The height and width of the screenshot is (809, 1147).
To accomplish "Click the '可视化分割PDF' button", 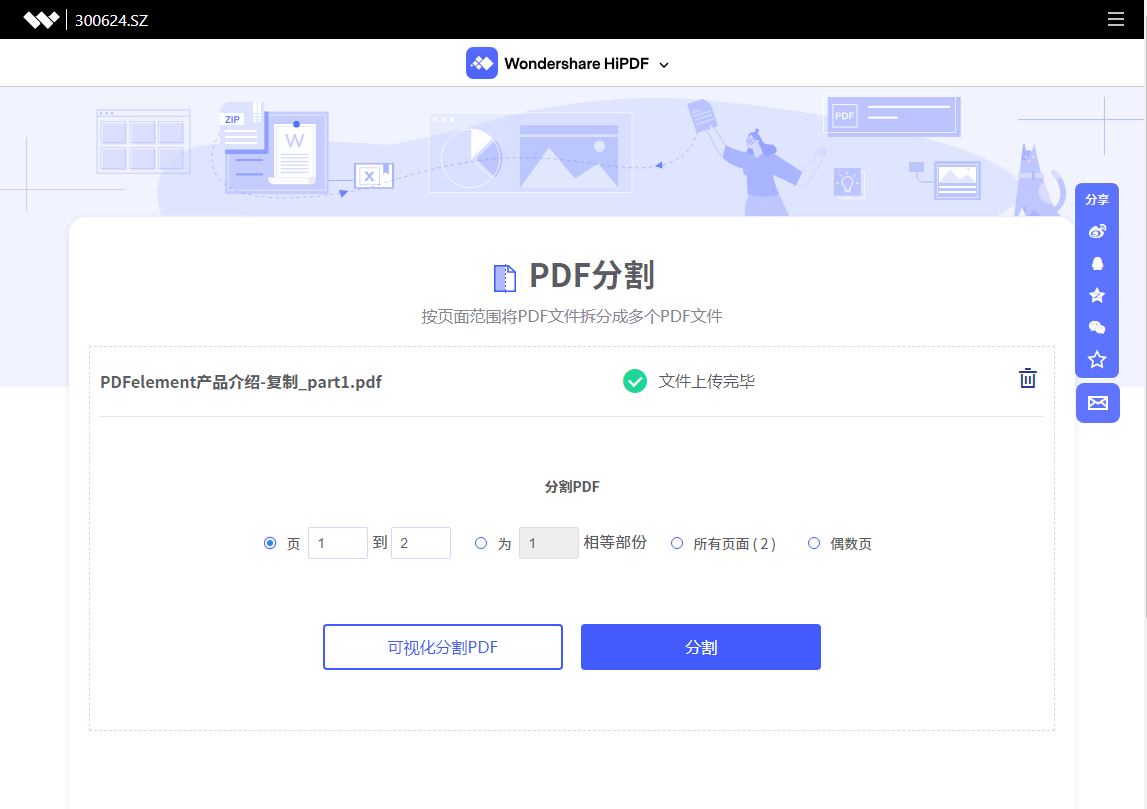I will (442, 647).
